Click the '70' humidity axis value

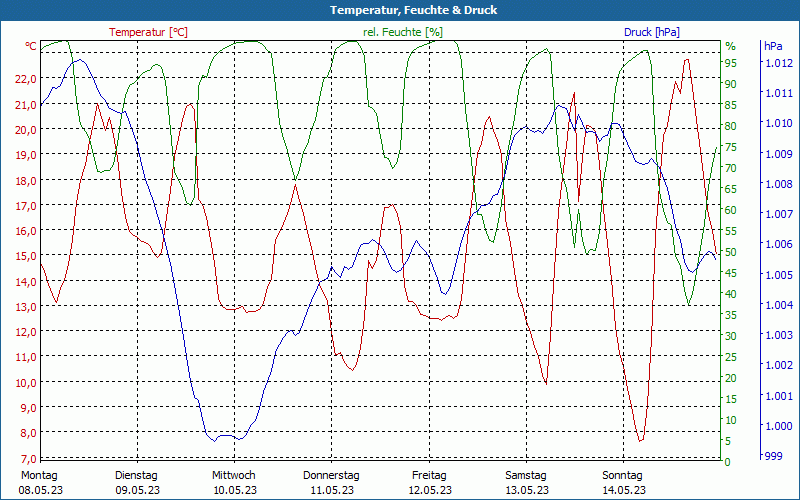pos(731,168)
